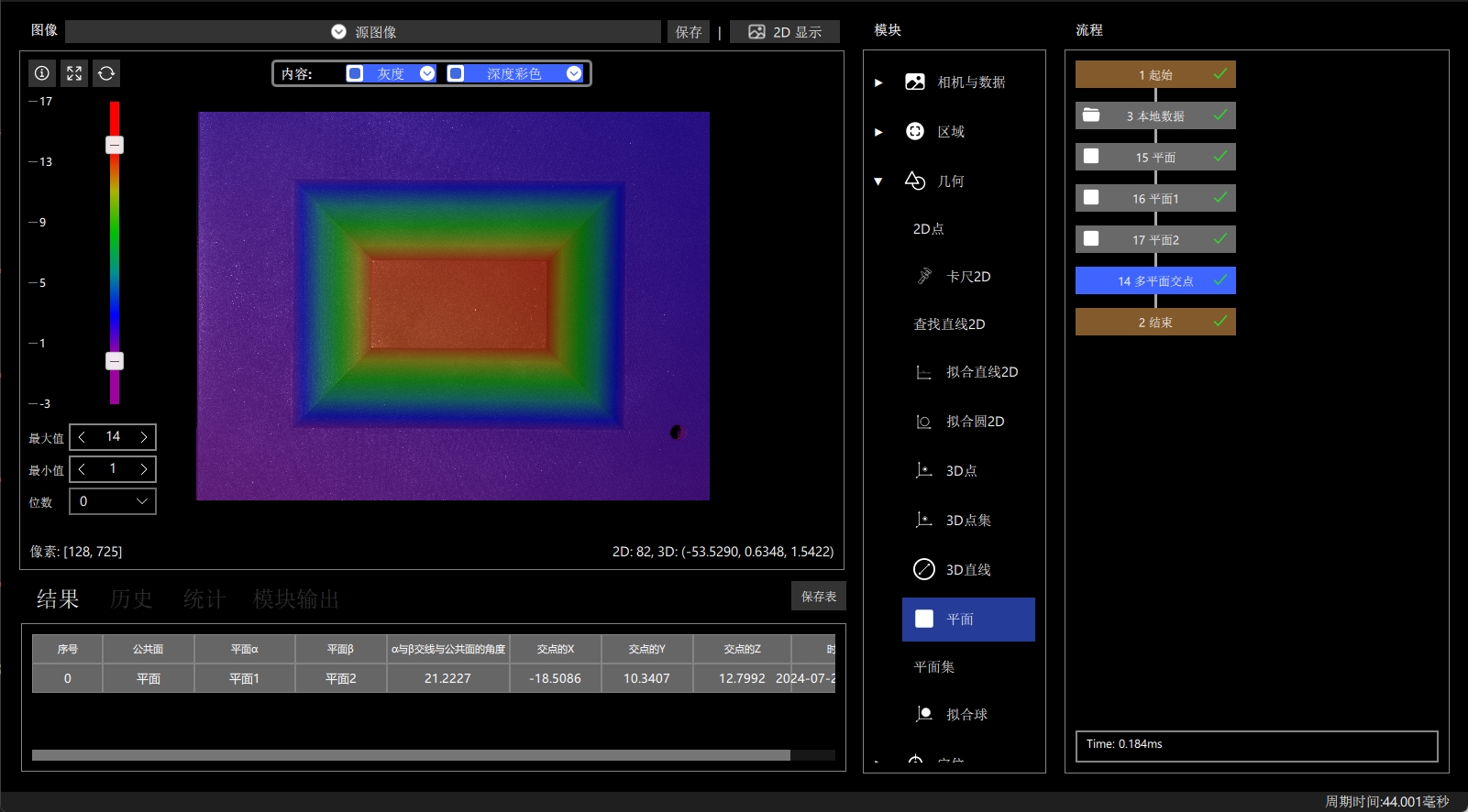The height and width of the screenshot is (812, 1468).
Task: Click the refresh icon in image toolbar
Action: tap(106, 73)
